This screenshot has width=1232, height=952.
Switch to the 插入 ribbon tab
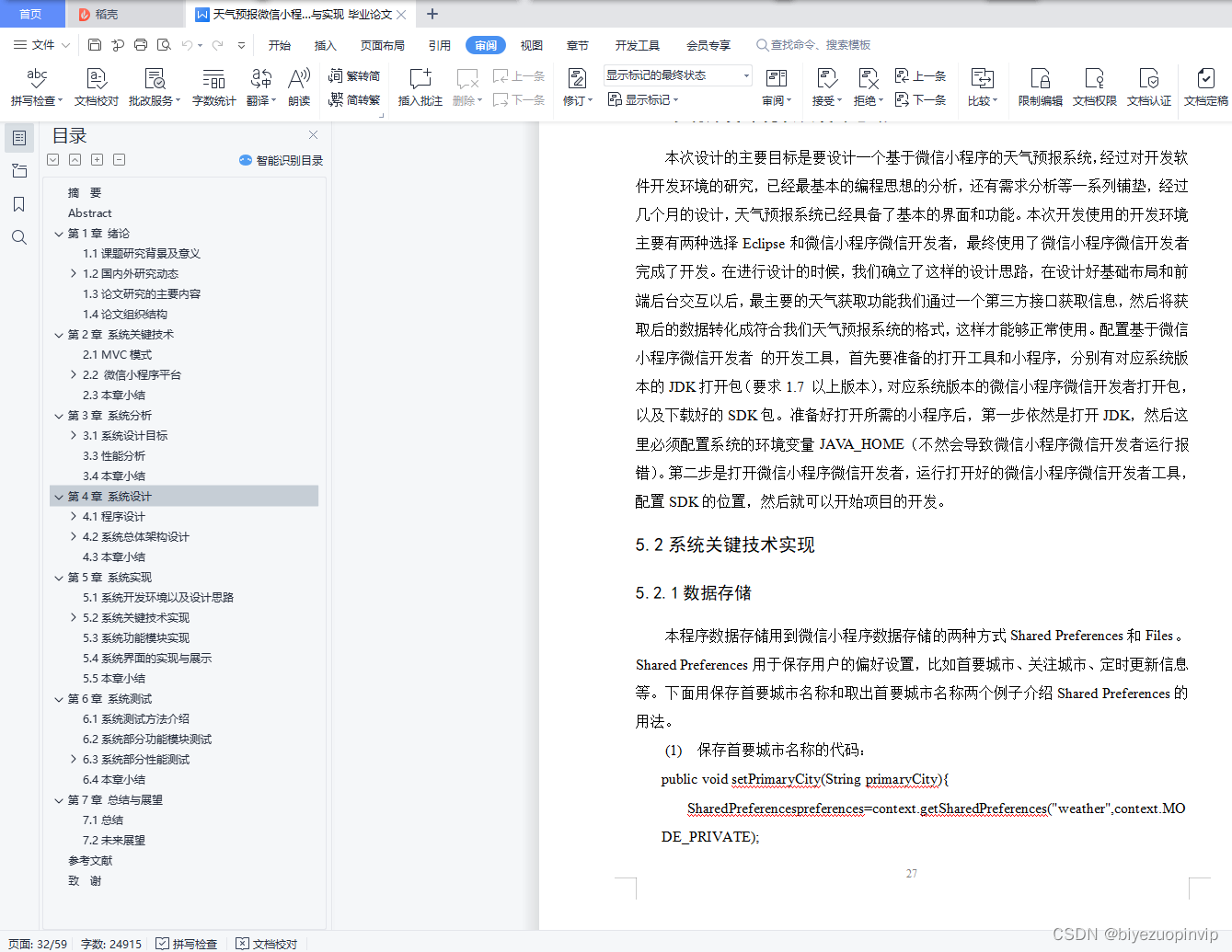[326, 45]
